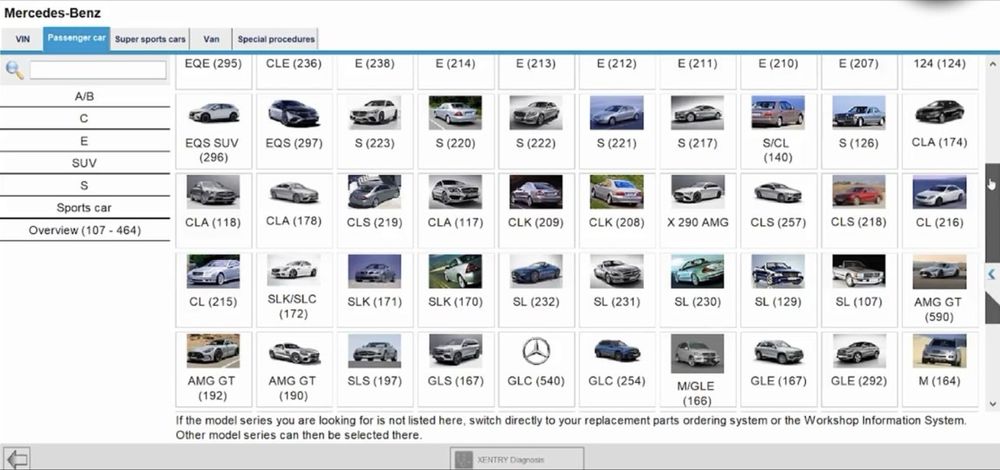Pick the S (217) coupe tile
Screen dimensions: 1000x470
pos(698,131)
